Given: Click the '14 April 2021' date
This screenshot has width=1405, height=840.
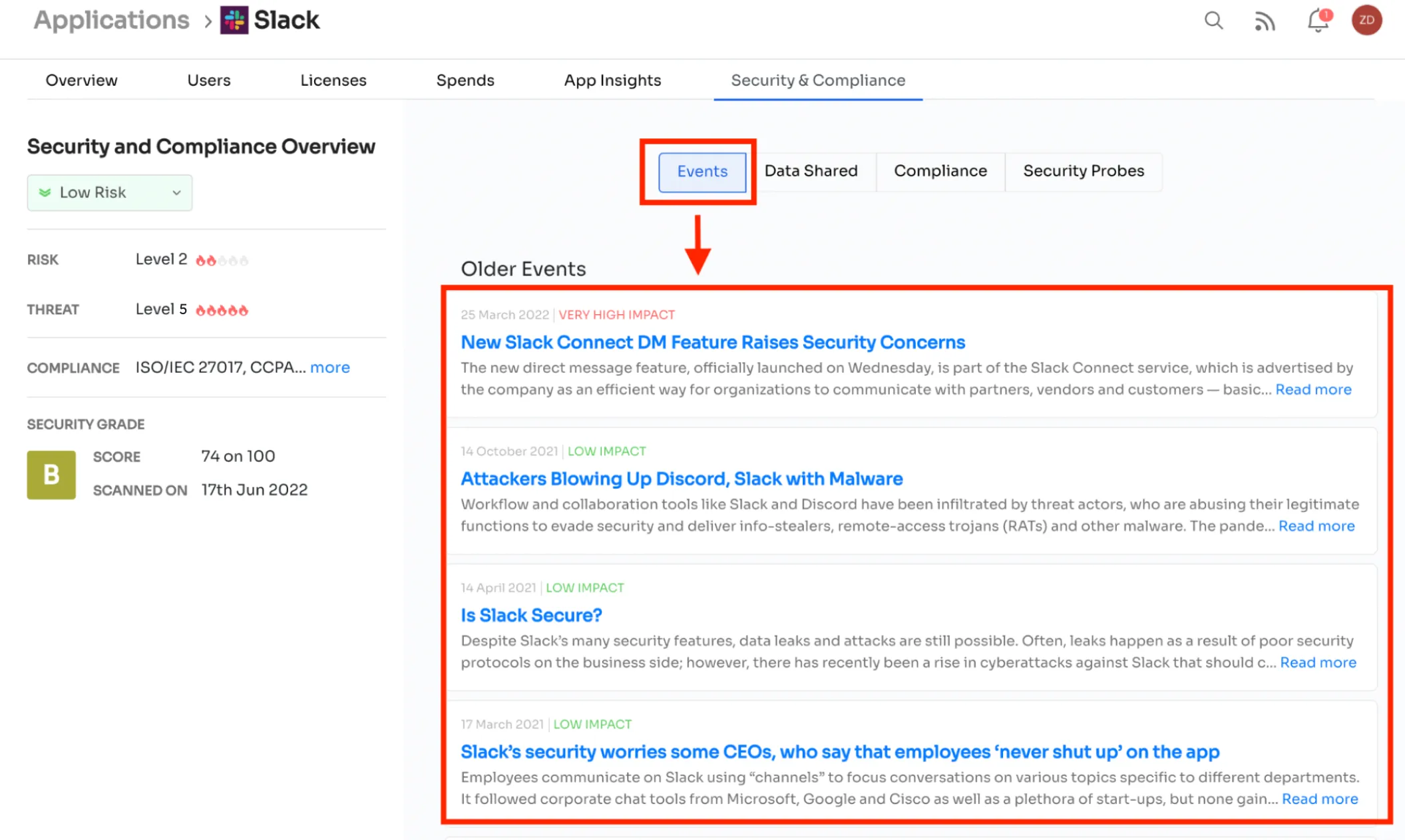Looking at the screenshot, I should click(x=498, y=588).
